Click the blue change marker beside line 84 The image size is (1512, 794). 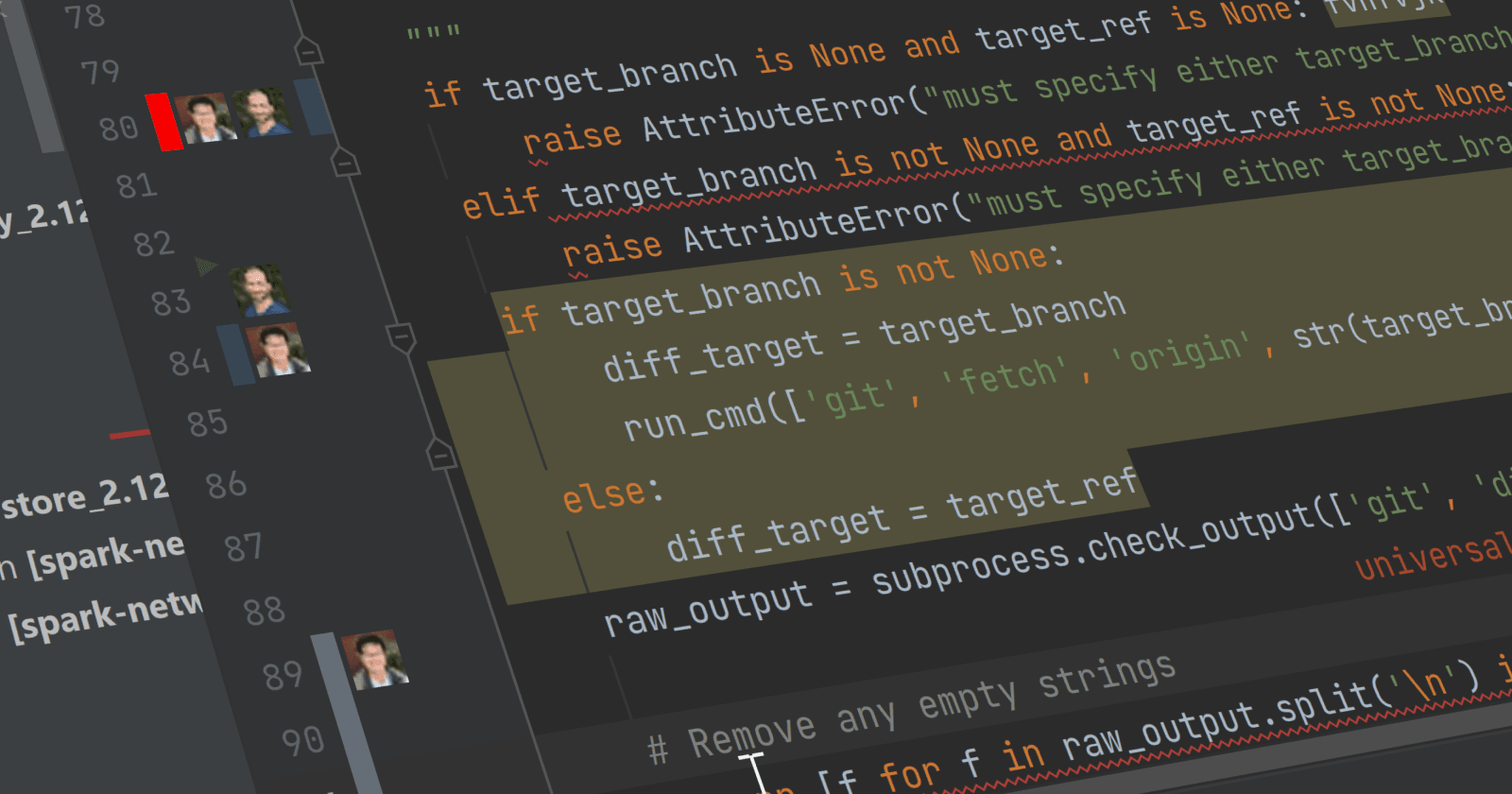point(234,354)
